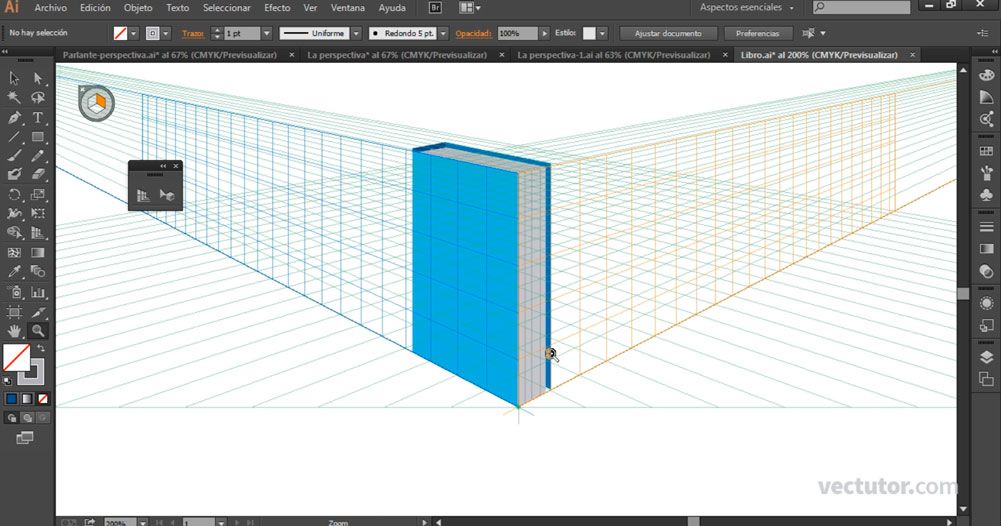Select the Selection (black arrow) tool
Viewport: 1001px width, 526px height.
(14, 79)
